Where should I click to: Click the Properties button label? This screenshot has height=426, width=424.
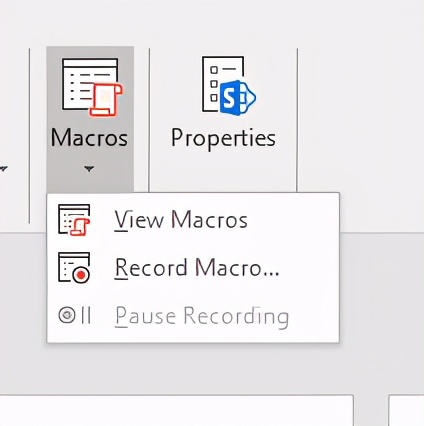pyautogui.click(x=223, y=139)
